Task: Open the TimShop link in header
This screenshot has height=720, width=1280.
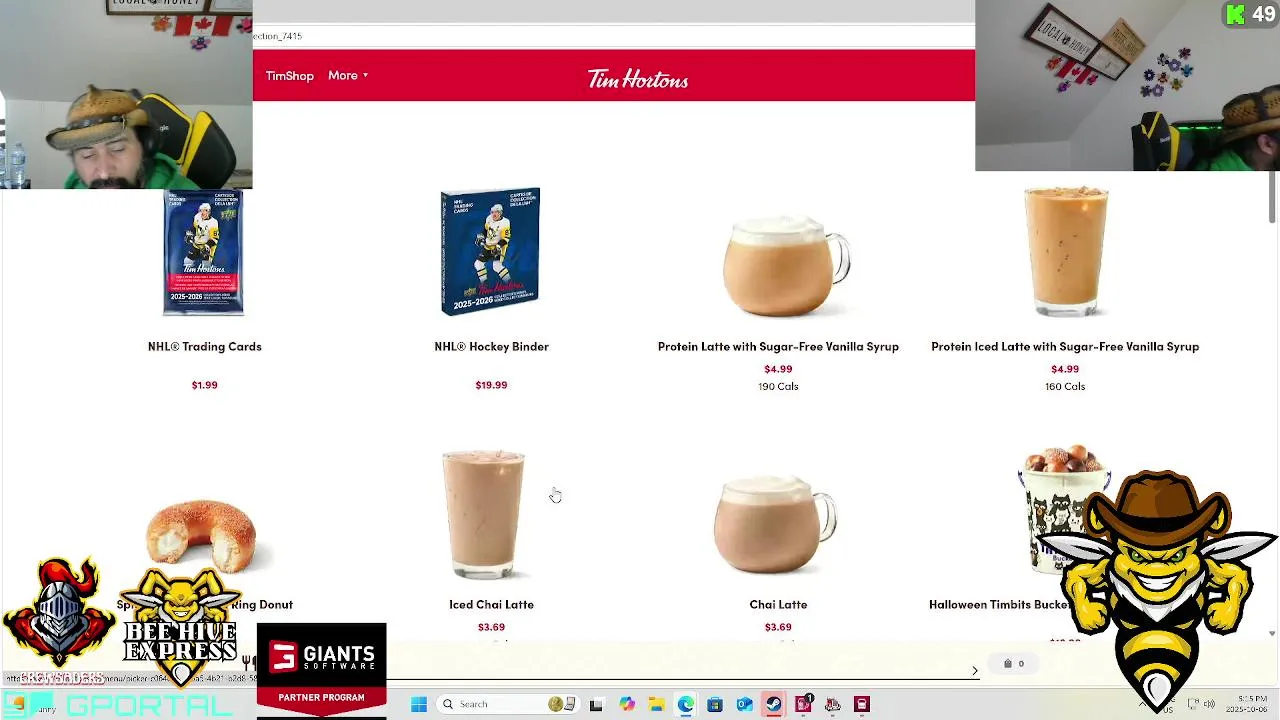Action: 289,76
